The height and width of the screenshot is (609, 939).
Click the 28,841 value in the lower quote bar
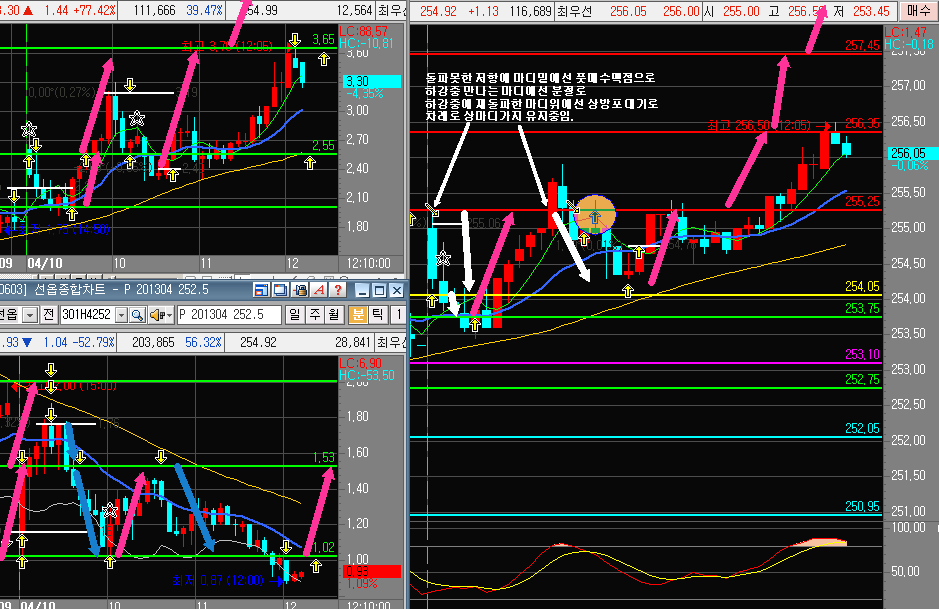(353, 343)
